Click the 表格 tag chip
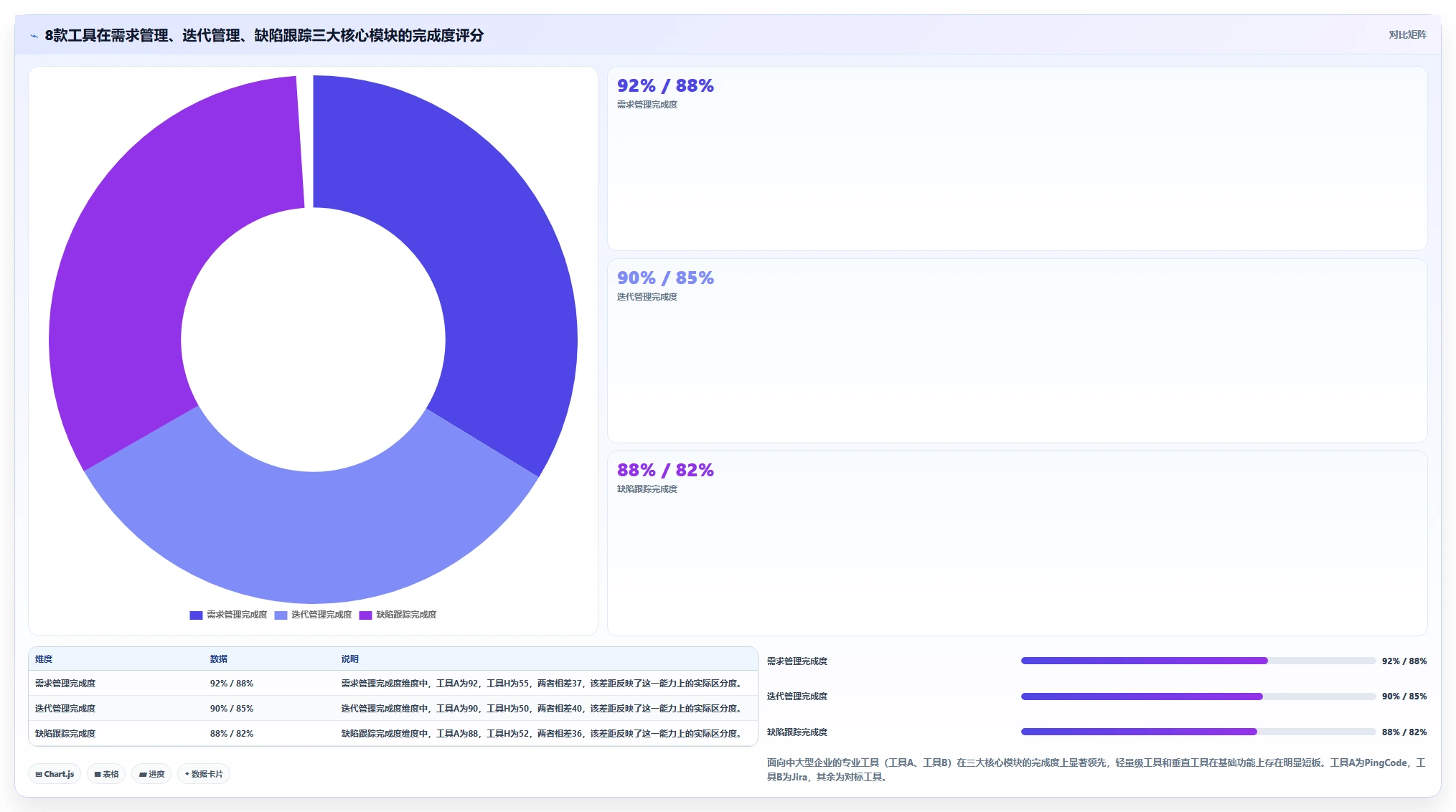Image resolution: width=1456 pixels, height=812 pixels. [x=106, y=774]
